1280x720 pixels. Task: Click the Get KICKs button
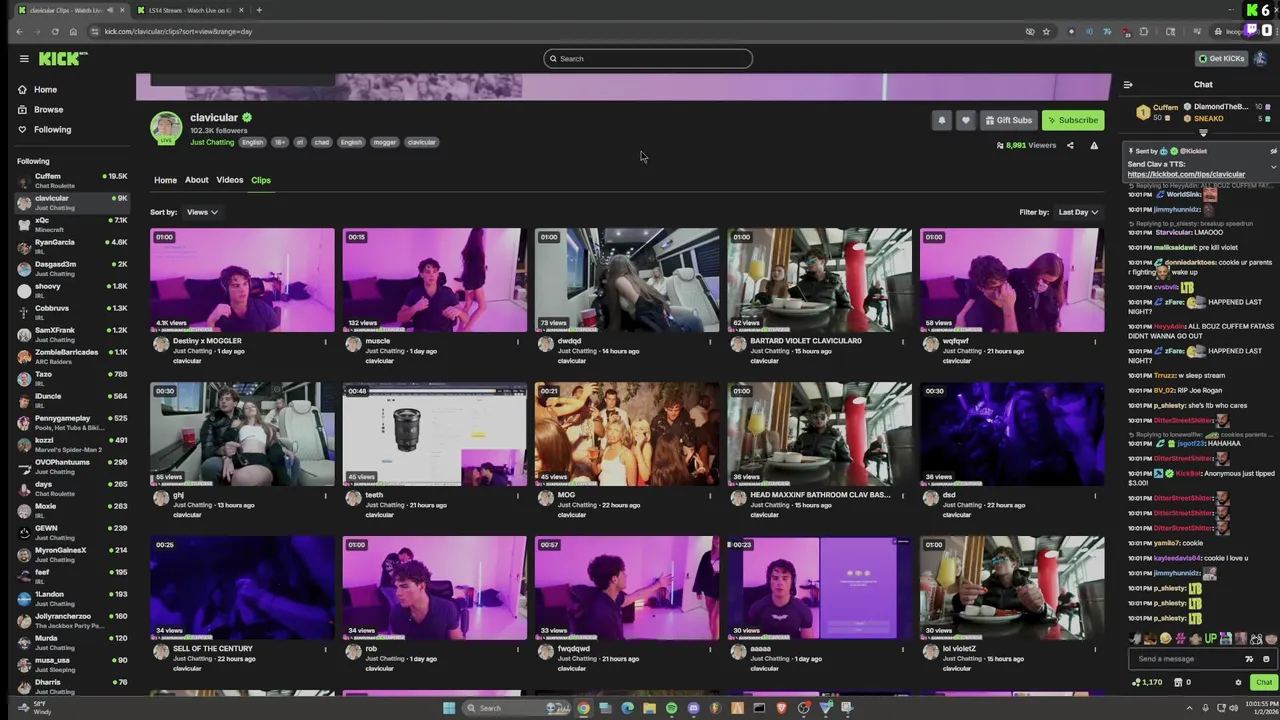click(1221, 59)
